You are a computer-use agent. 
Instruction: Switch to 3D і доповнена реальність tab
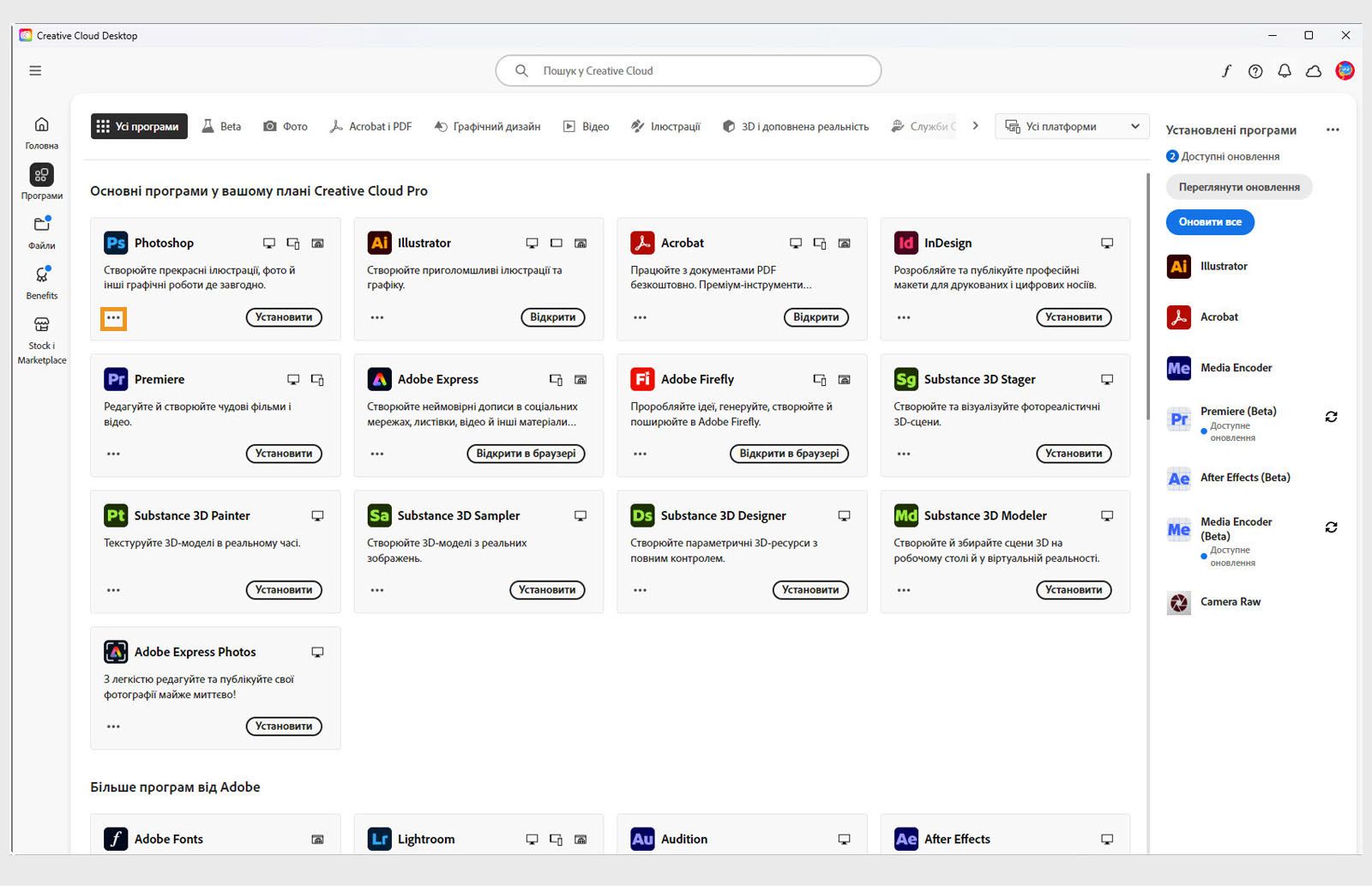click(795, 126)
